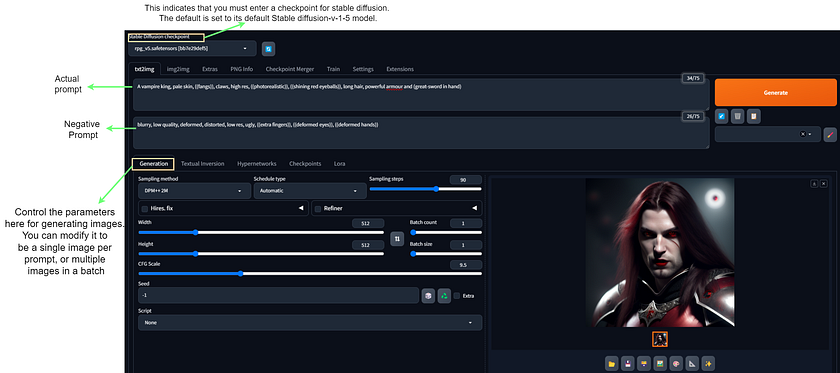
Task: Clear the styles selection with the X icon
Action: pos(802,134)
